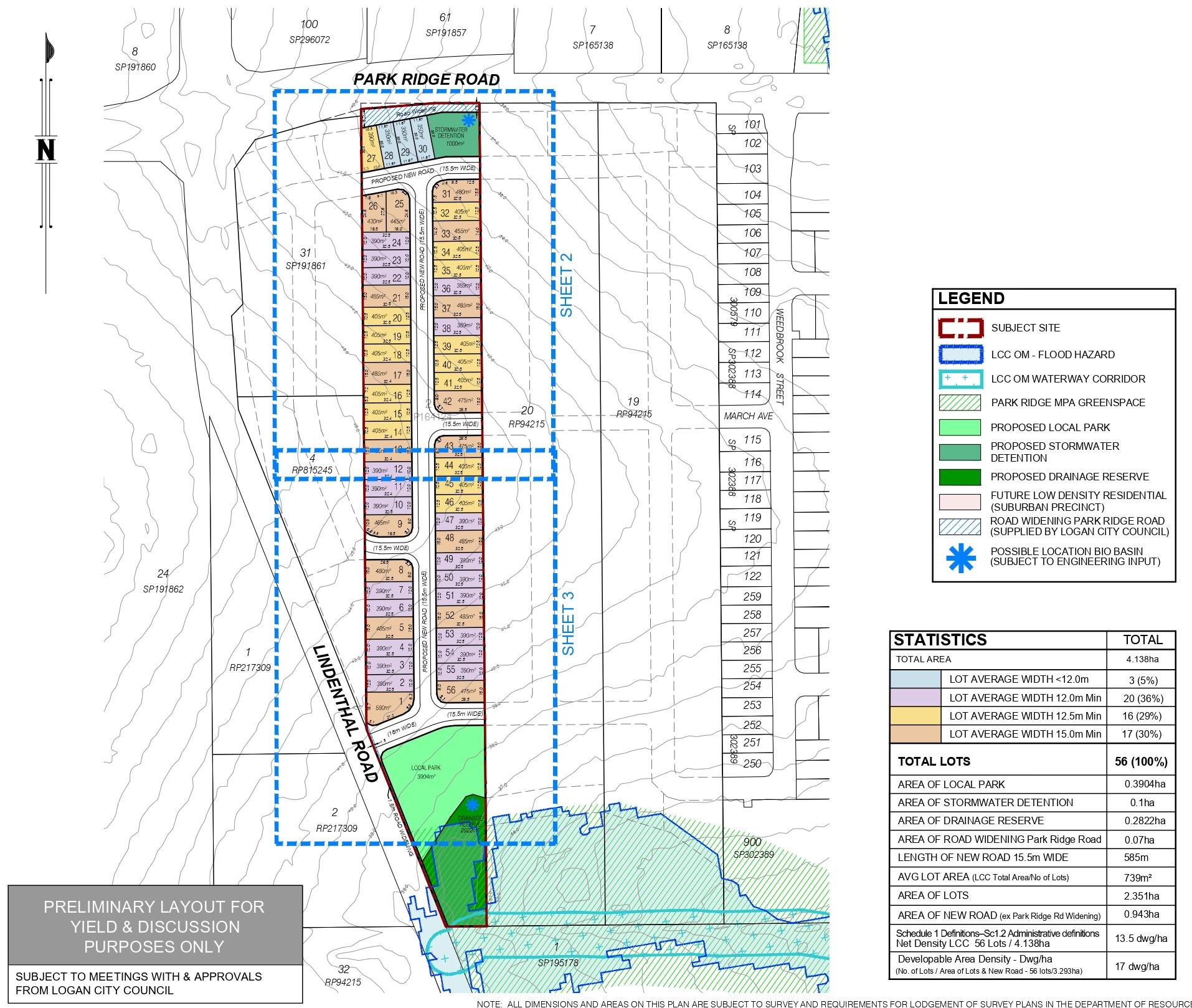Select the LCC OM Flood Hazard legend symbol
This screenshot has height=1008, width=1192.
960,354
